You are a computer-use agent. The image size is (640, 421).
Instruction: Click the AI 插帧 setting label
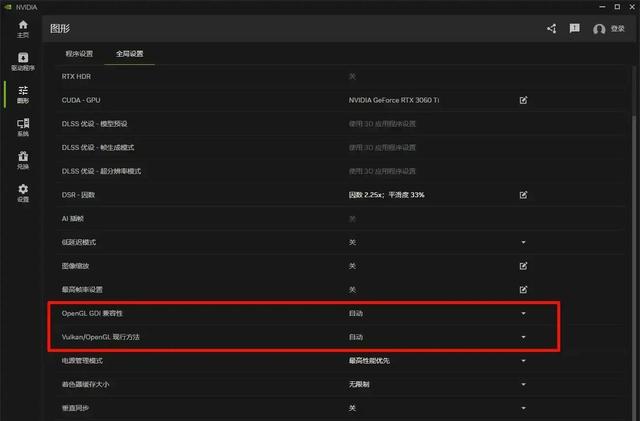click(73, 218)
